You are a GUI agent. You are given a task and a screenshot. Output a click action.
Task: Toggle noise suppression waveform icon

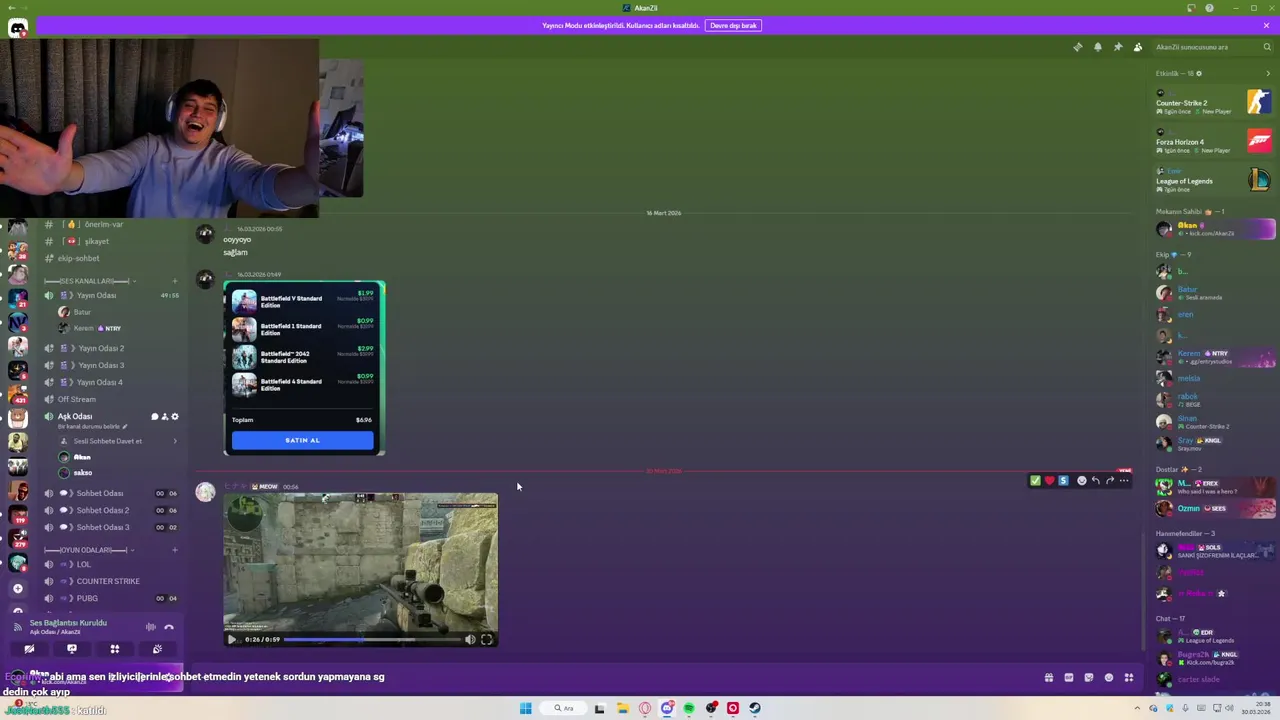(x=151, y=627)
